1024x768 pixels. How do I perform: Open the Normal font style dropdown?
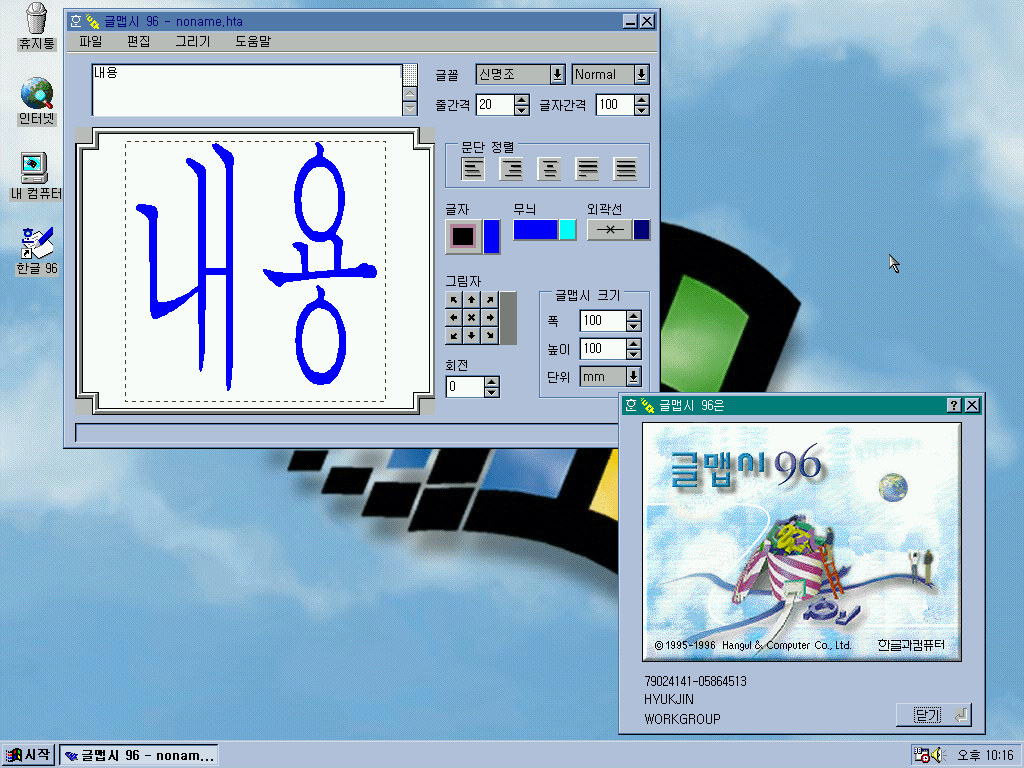pyautogui.click(x=641, y=74)
